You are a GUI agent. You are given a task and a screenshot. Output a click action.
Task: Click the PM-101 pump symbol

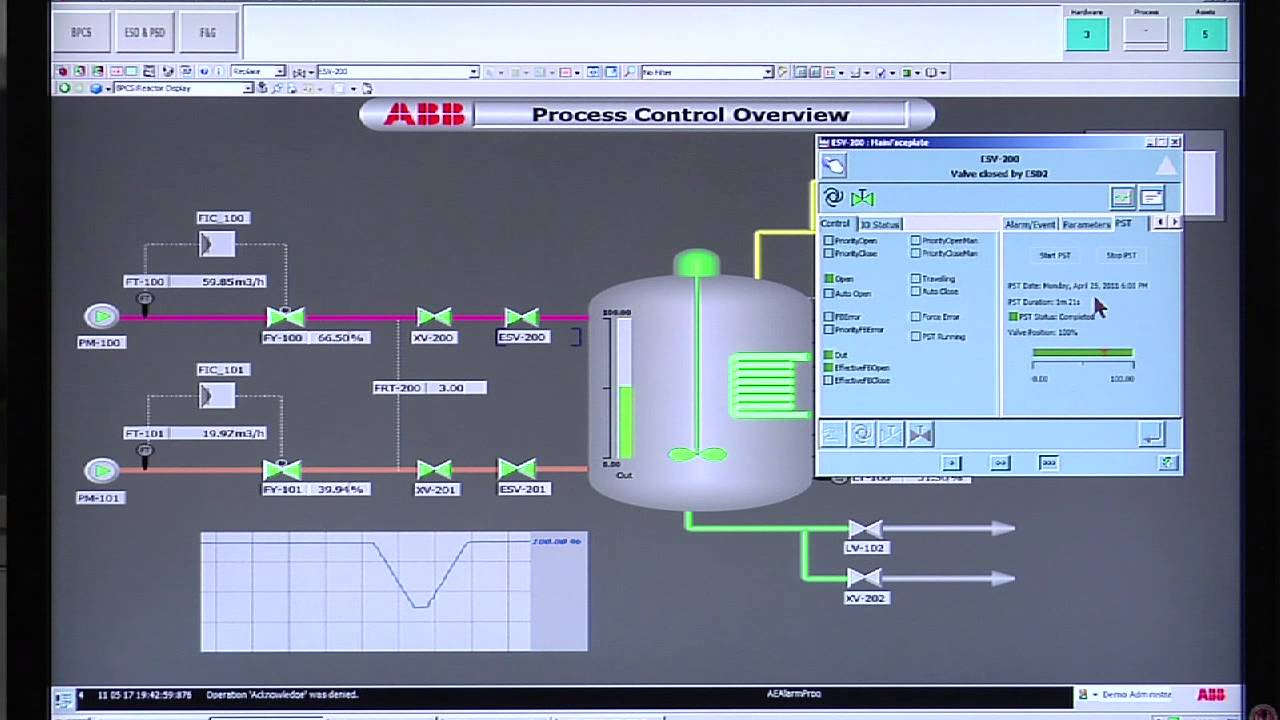coord(101,470)
